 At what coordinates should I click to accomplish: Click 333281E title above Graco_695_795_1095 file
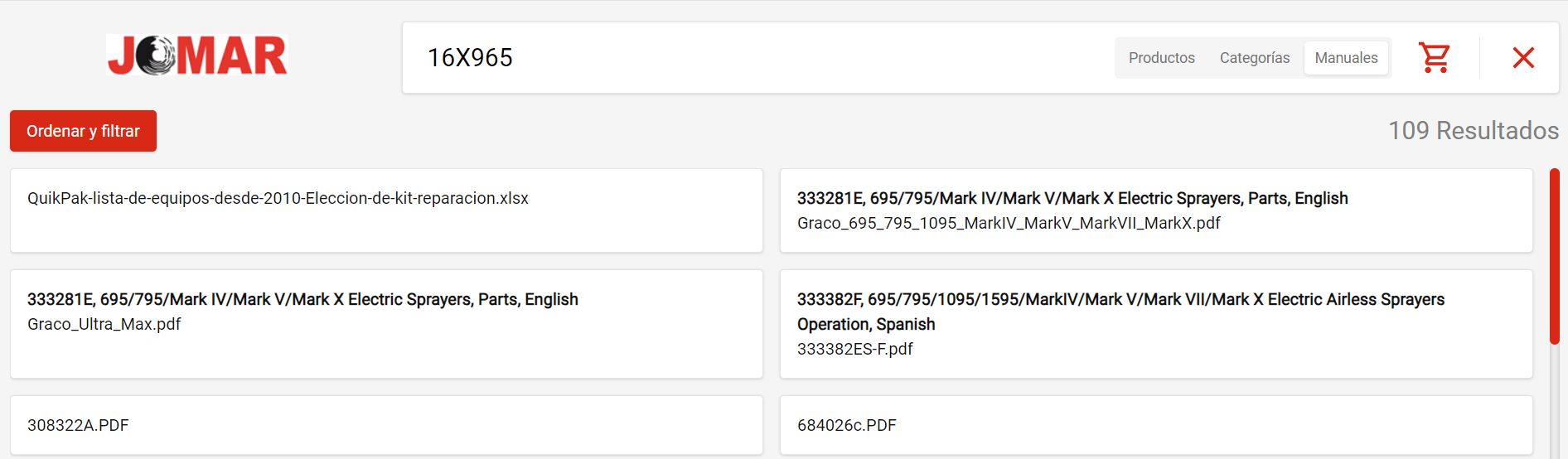click(1072, 198)
